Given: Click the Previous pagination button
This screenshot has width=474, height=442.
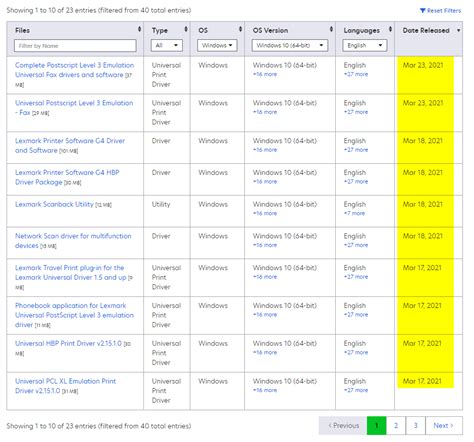Looking at the screenshot, I should coord(343,425).
